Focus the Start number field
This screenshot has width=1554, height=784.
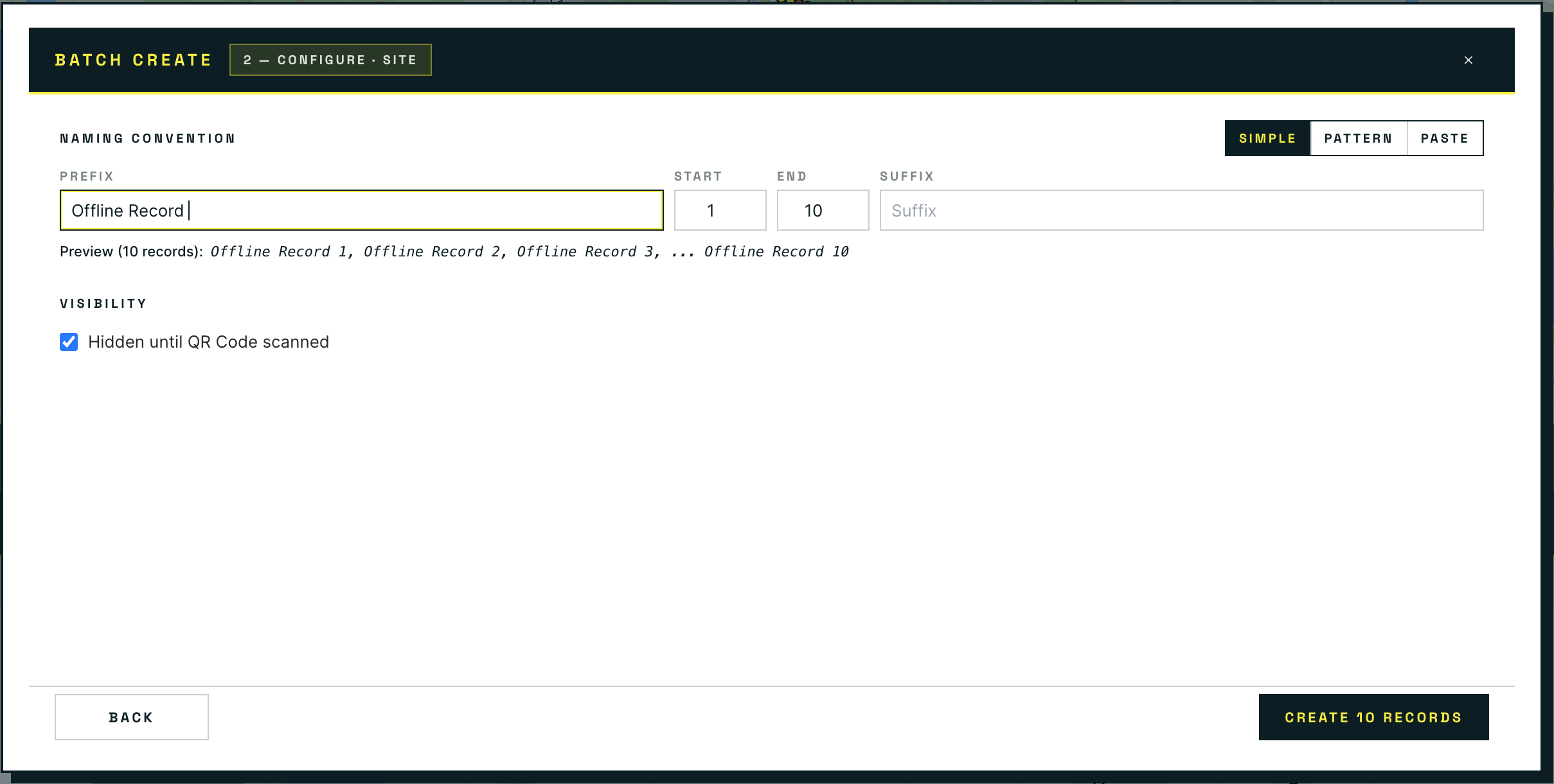click(720, 210)
